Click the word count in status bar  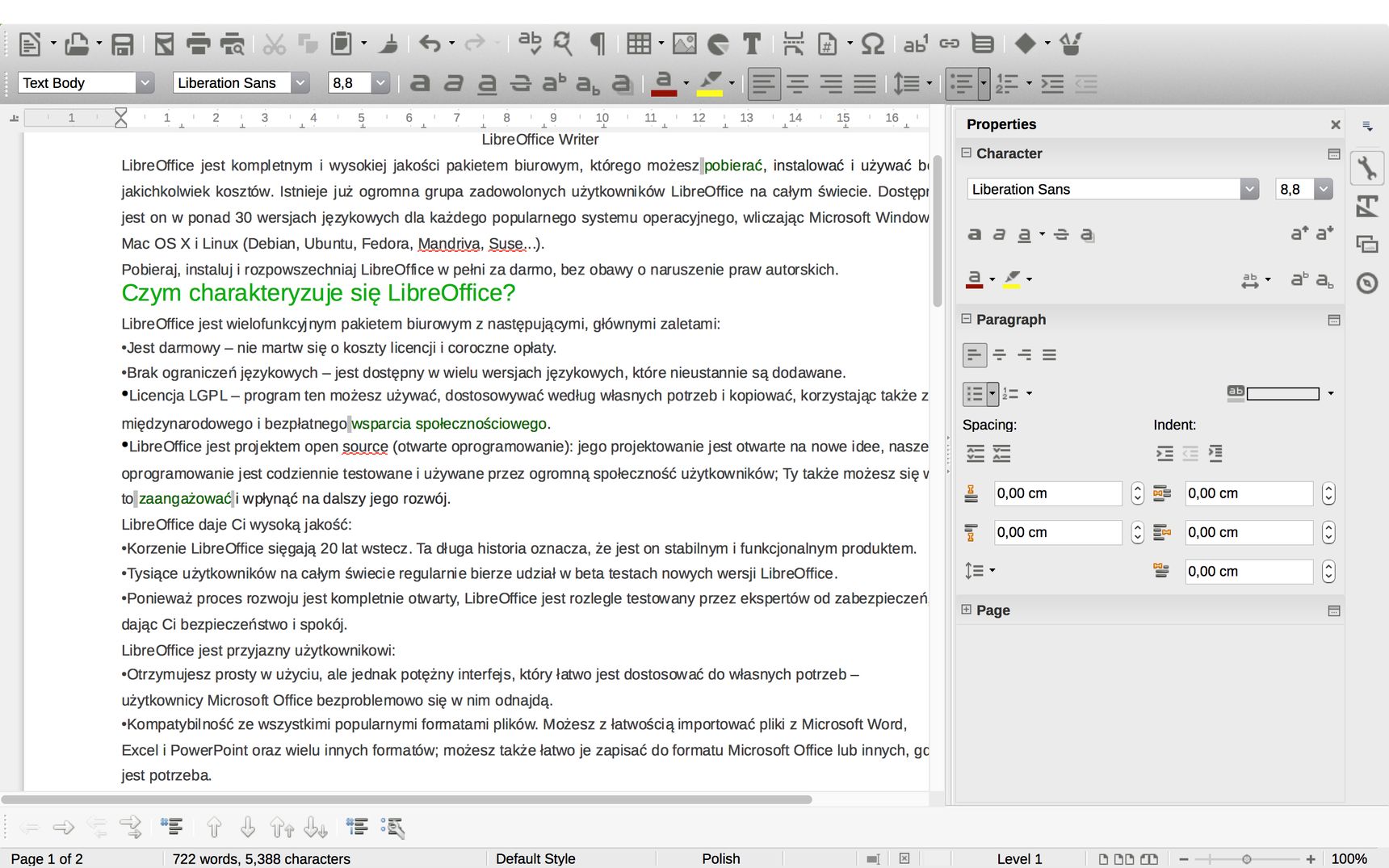pos(261,858)
